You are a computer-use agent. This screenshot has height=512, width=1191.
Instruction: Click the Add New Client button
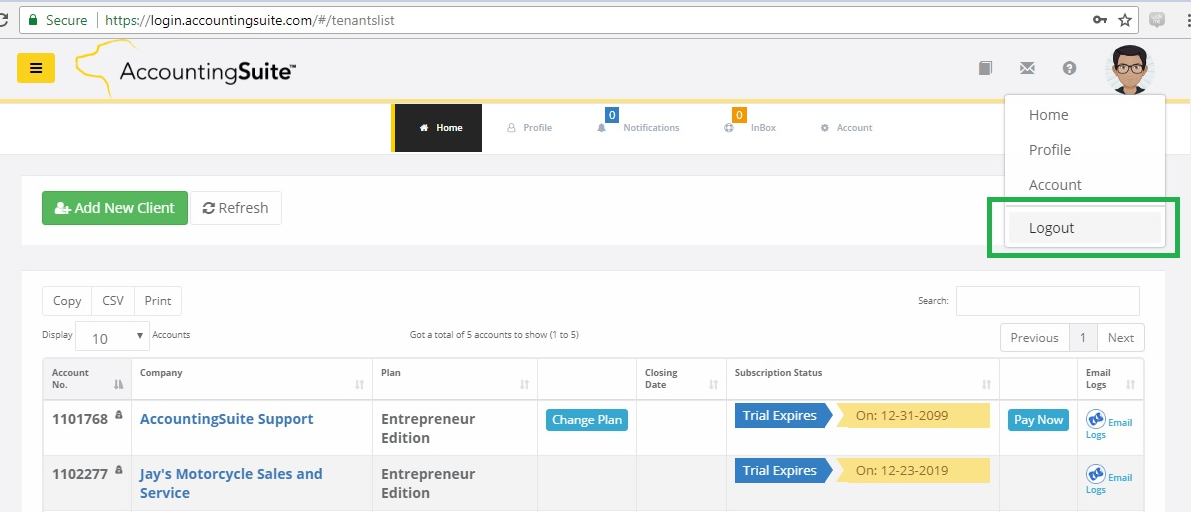tap(115, 208)
